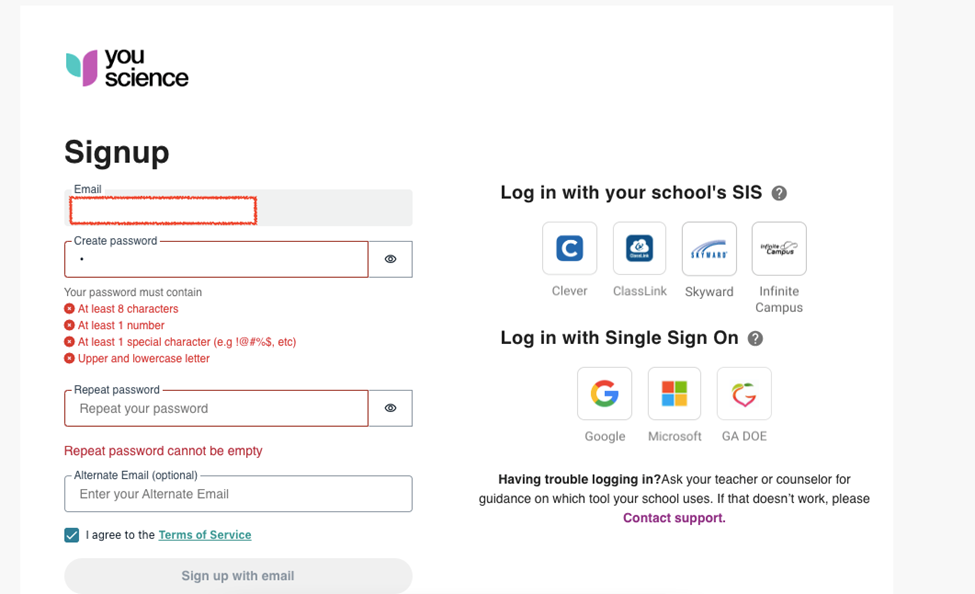975x594 pixels.
Task: Select the ClassLink login icon
Action: coord(639,248)
